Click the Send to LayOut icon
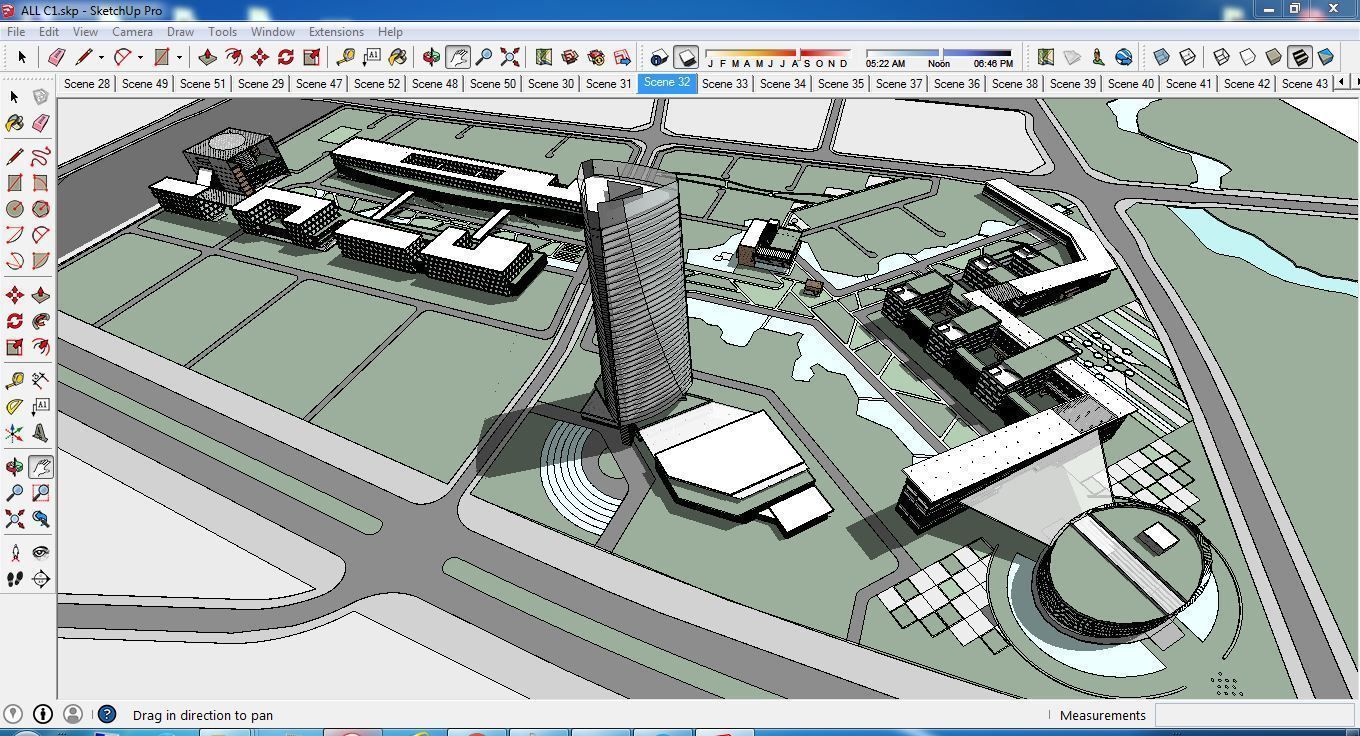 [622, 57]
